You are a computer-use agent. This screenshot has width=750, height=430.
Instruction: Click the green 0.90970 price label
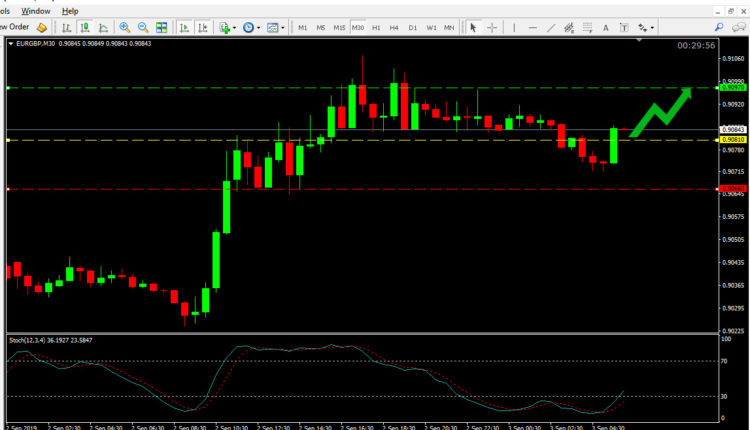(733, 88)
